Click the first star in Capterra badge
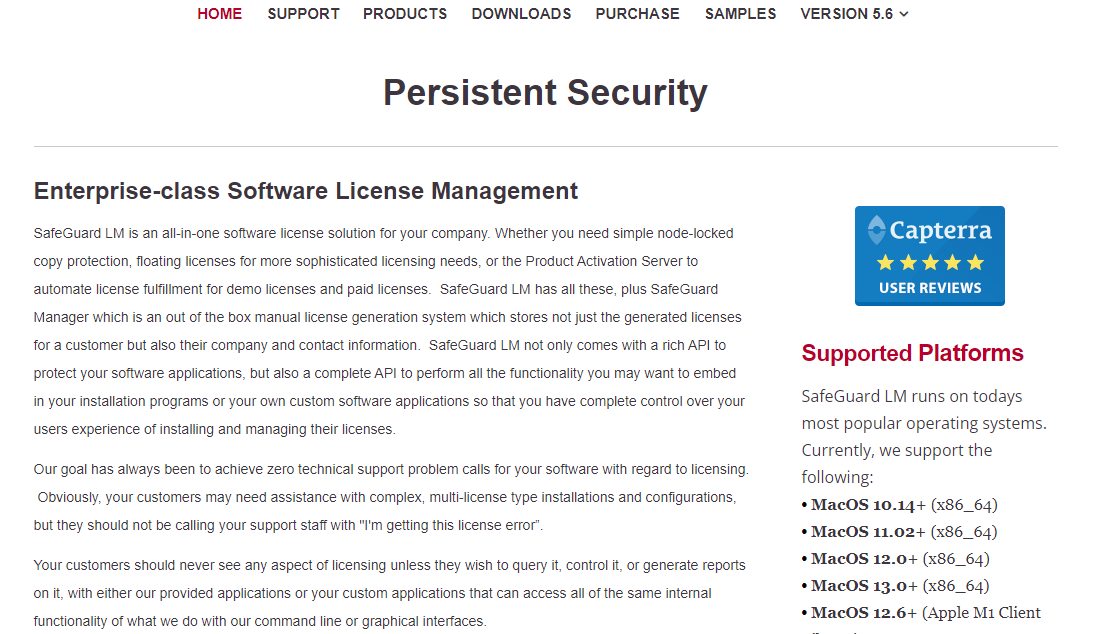The image size is (1093, 634). pos(885,263)
